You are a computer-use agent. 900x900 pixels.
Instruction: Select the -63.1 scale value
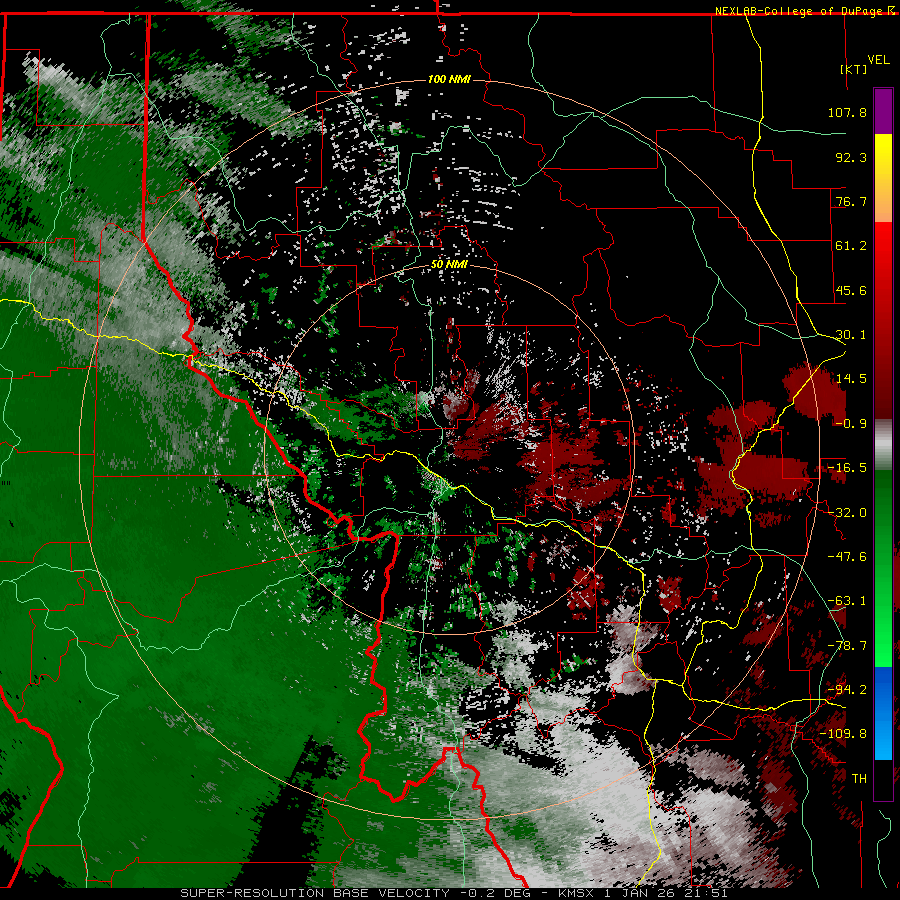click(847, 601)
